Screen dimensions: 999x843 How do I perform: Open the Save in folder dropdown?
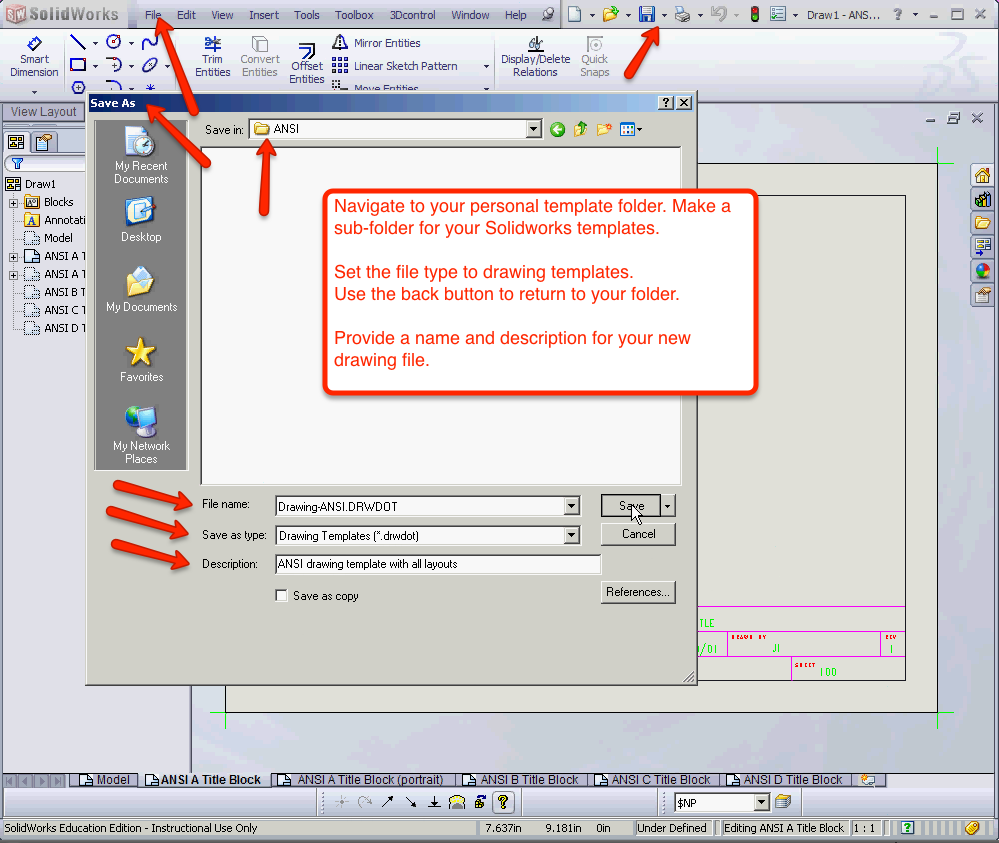pos(533,128)
